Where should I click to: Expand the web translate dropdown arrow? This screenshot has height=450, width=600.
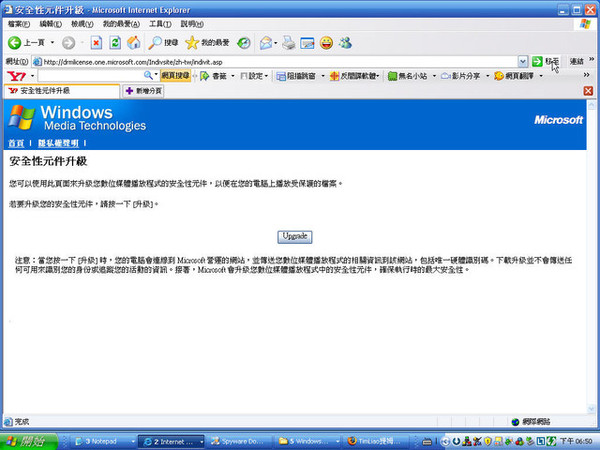(x=541, y=76)
